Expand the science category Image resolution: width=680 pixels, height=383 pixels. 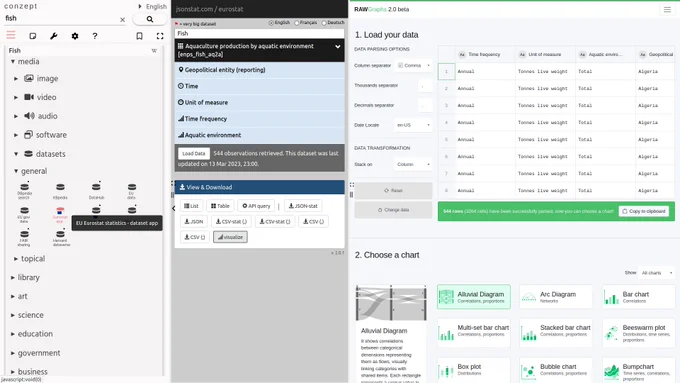click(13, 315)
